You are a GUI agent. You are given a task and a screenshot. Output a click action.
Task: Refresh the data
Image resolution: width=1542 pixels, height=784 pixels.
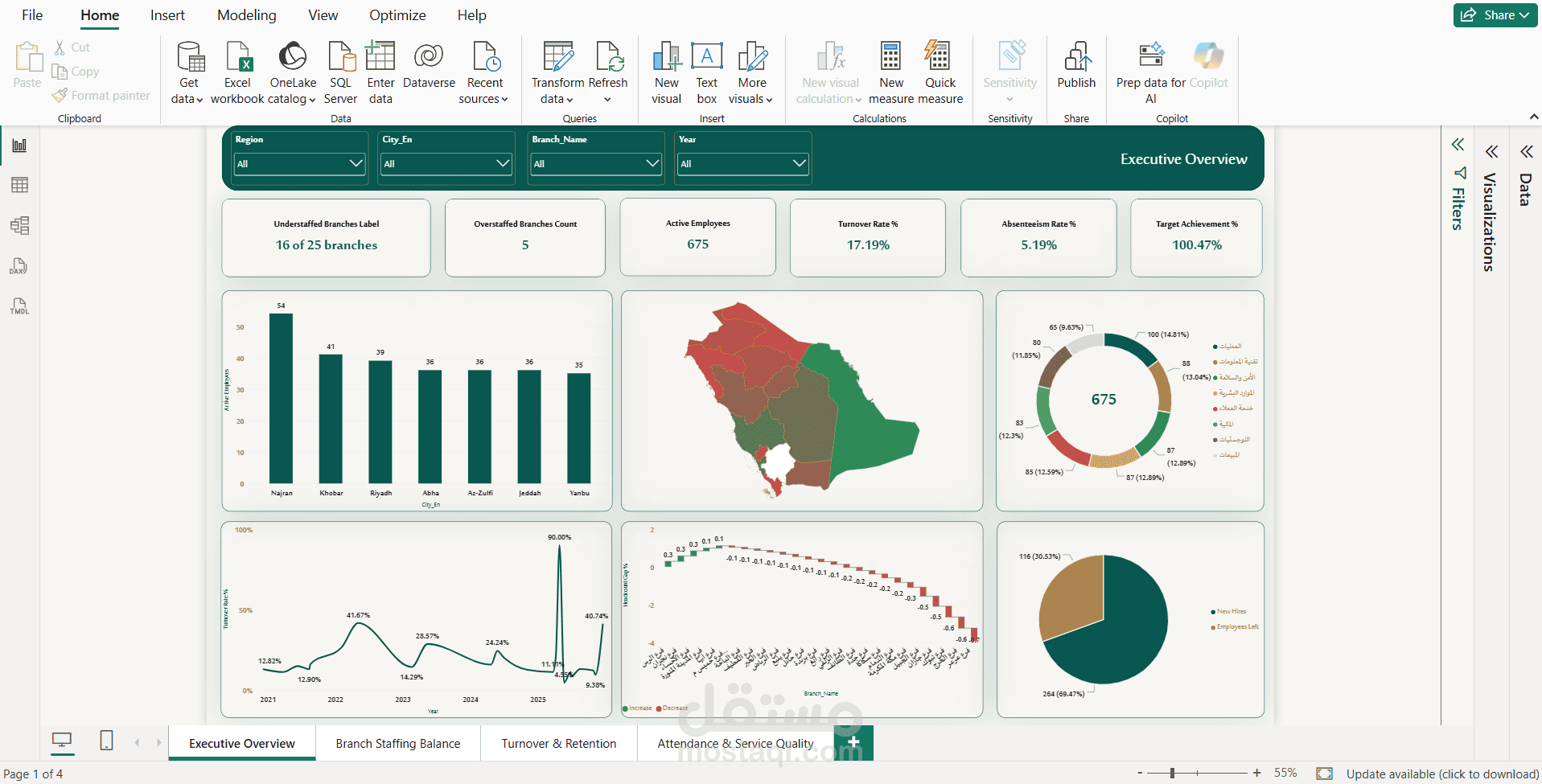coord(607,73)
